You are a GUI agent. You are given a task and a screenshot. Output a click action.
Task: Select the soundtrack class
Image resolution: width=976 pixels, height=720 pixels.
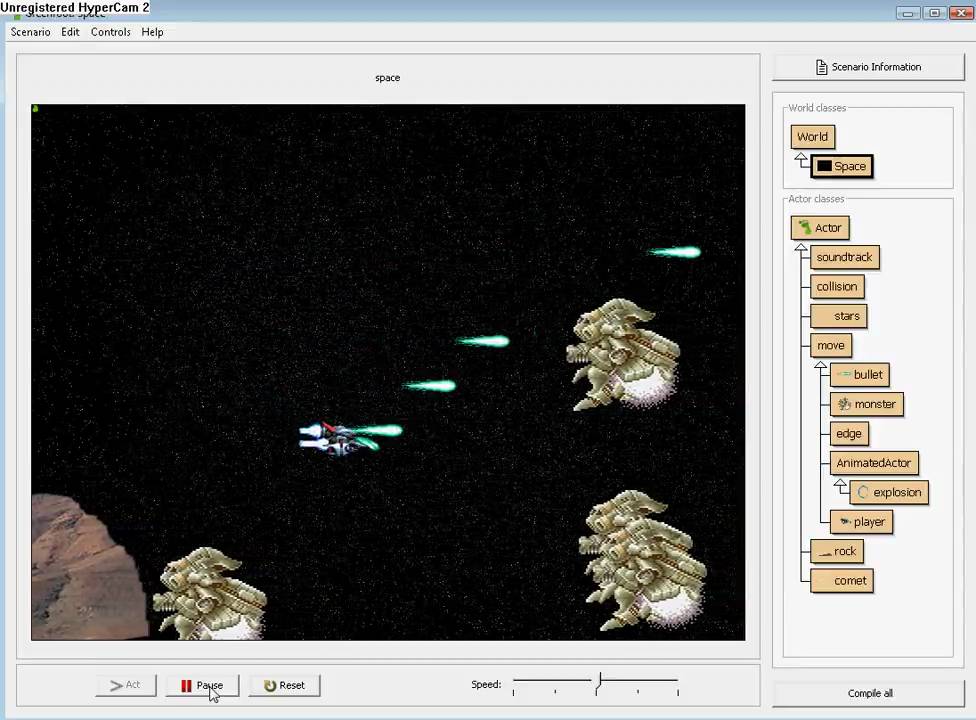point(845,257)
